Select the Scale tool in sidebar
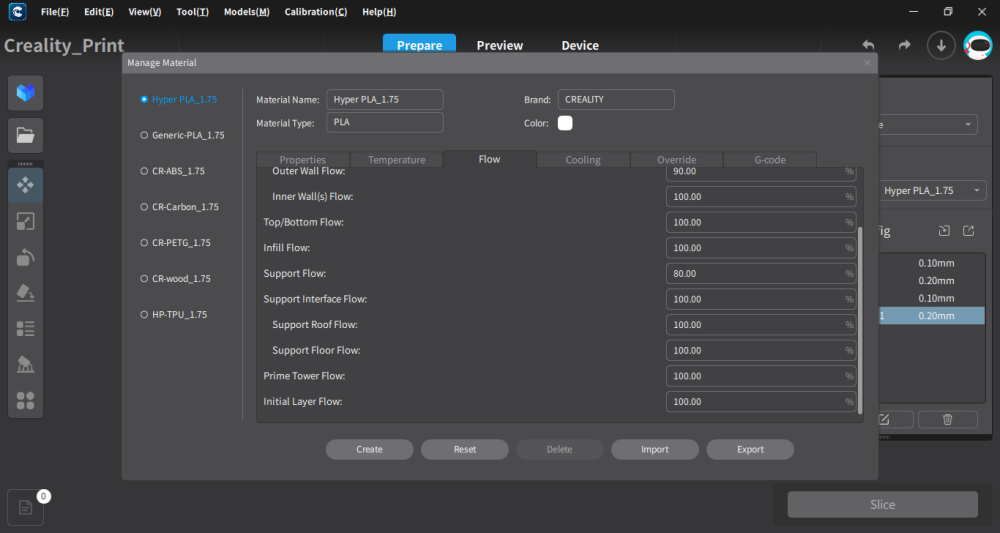This screenshot has height=533, width=1000. coord(26,221)
